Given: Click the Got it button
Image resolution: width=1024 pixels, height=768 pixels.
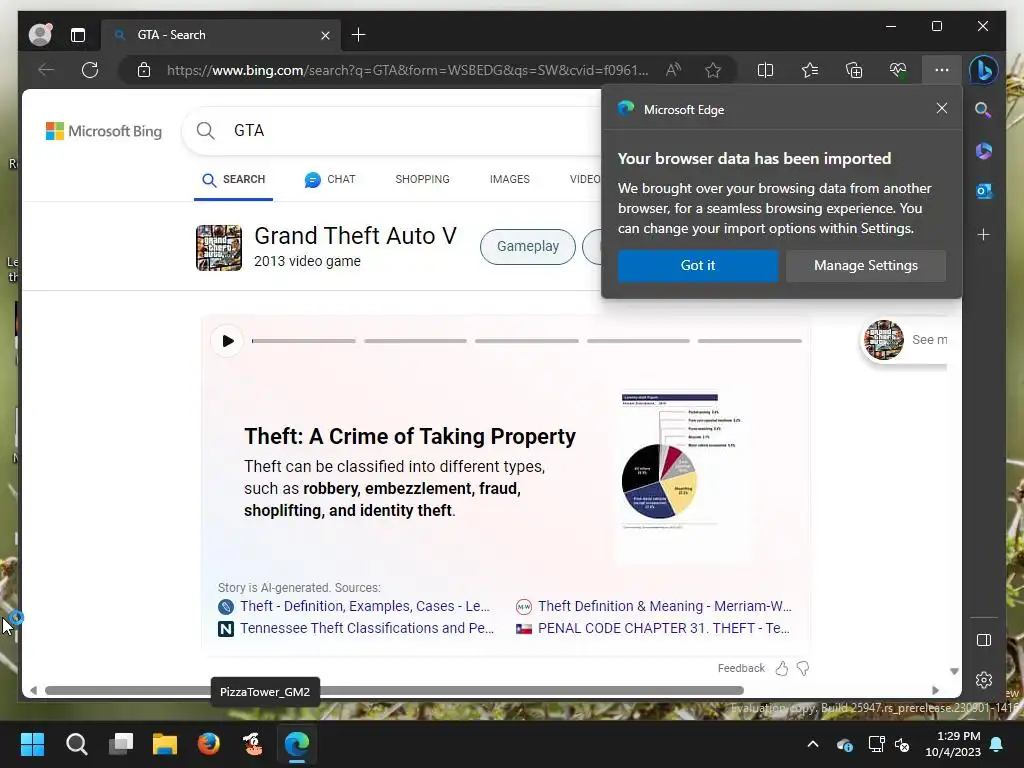Looking at the screenshot, I should (x=697, y=266).
